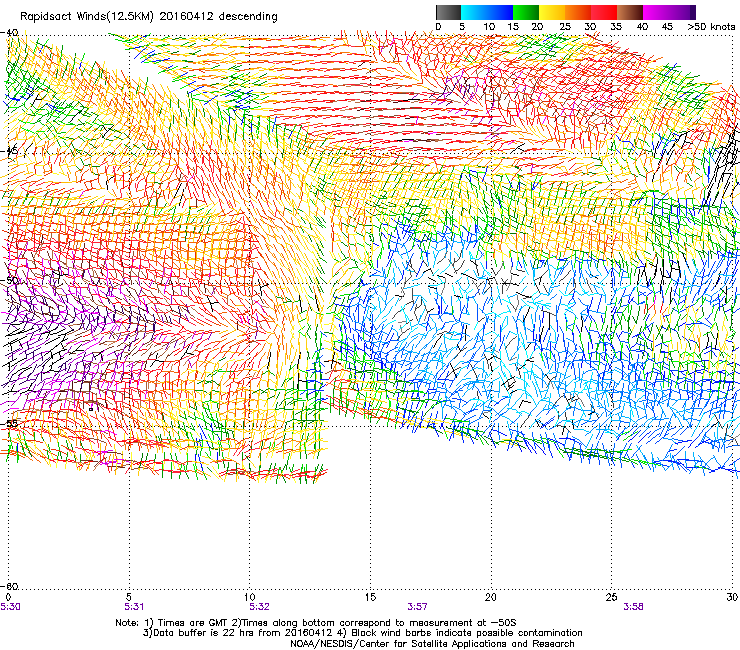Screen dimensions: 740x650
Task: Click the '-60' latitude axis label
Action: tap(9, 586)
